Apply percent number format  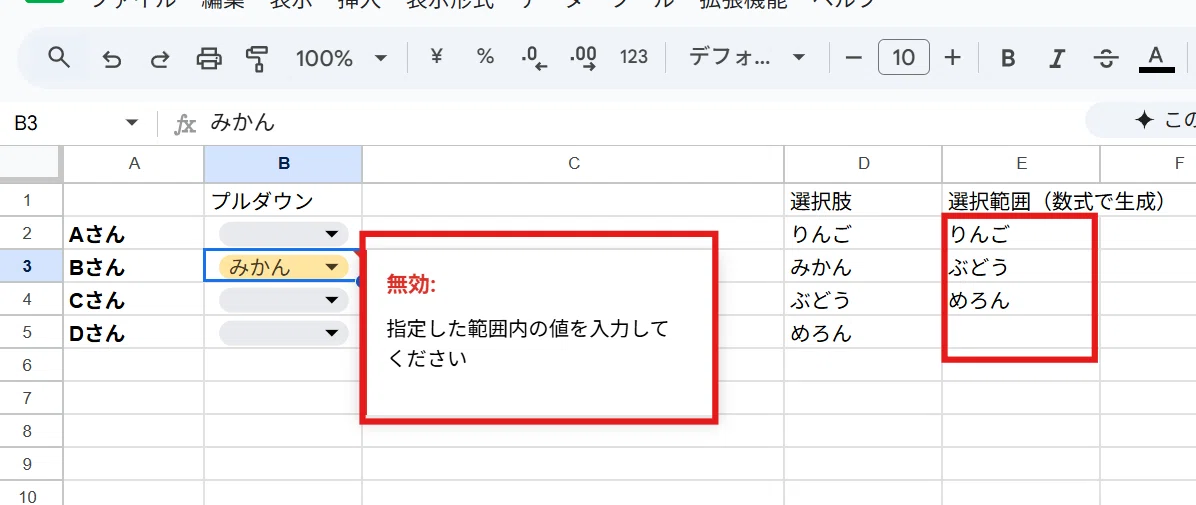485,57
